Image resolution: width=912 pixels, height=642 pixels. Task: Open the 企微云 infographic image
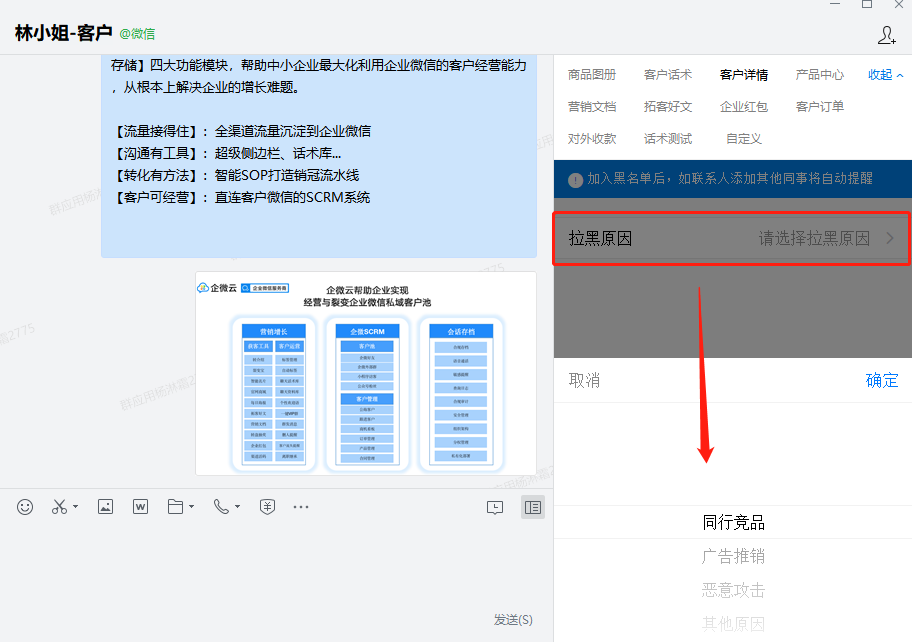[365, 373]
